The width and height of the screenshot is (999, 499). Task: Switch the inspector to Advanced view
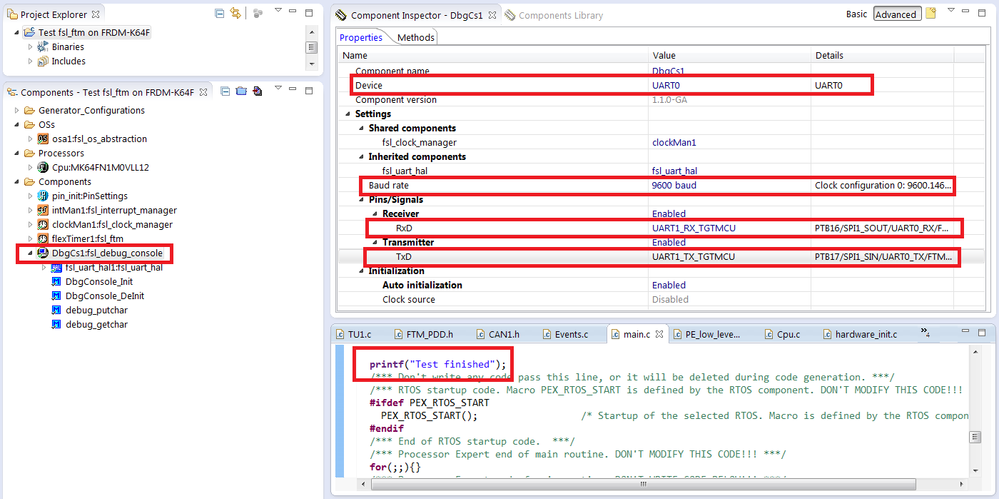pos(896,14)
